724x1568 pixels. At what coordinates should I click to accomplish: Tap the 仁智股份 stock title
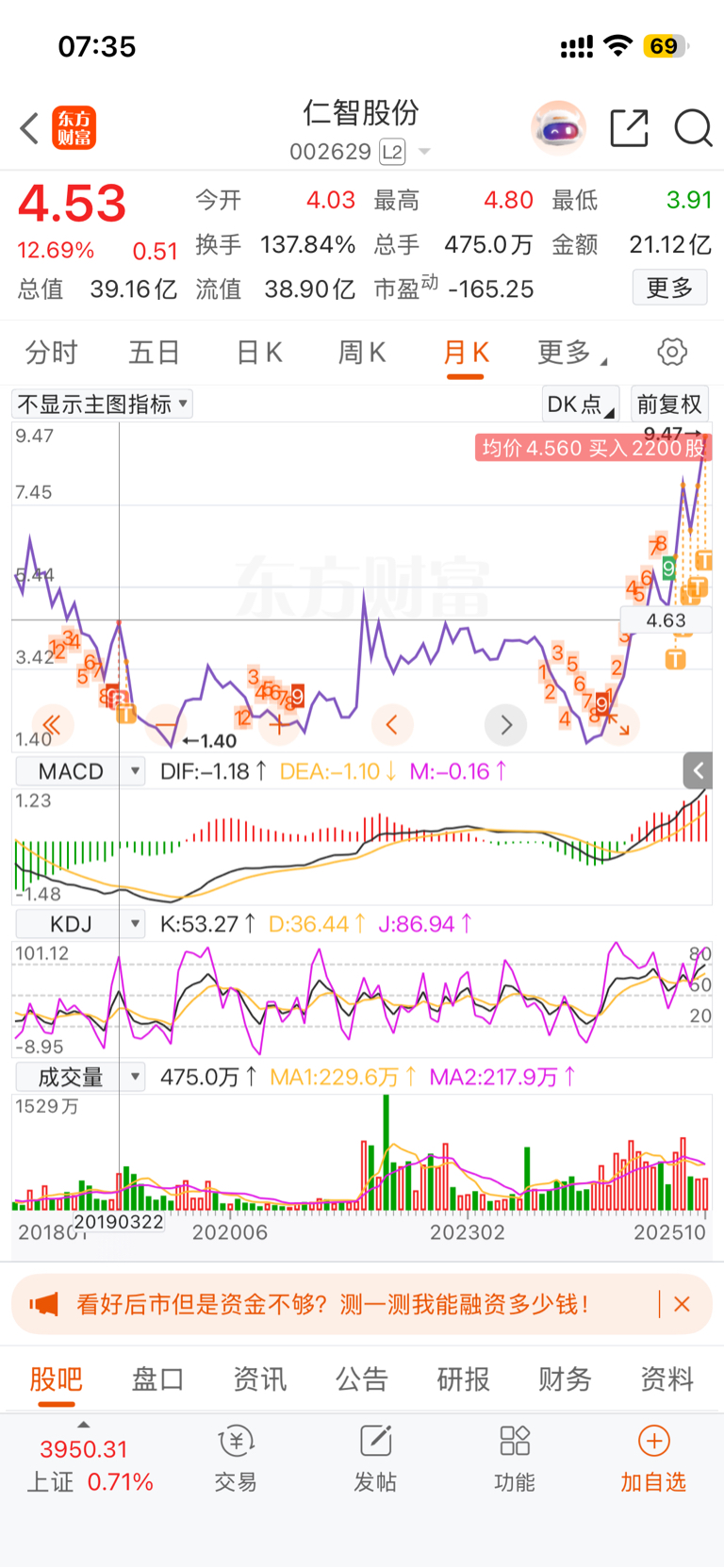[x=361, y=113]
